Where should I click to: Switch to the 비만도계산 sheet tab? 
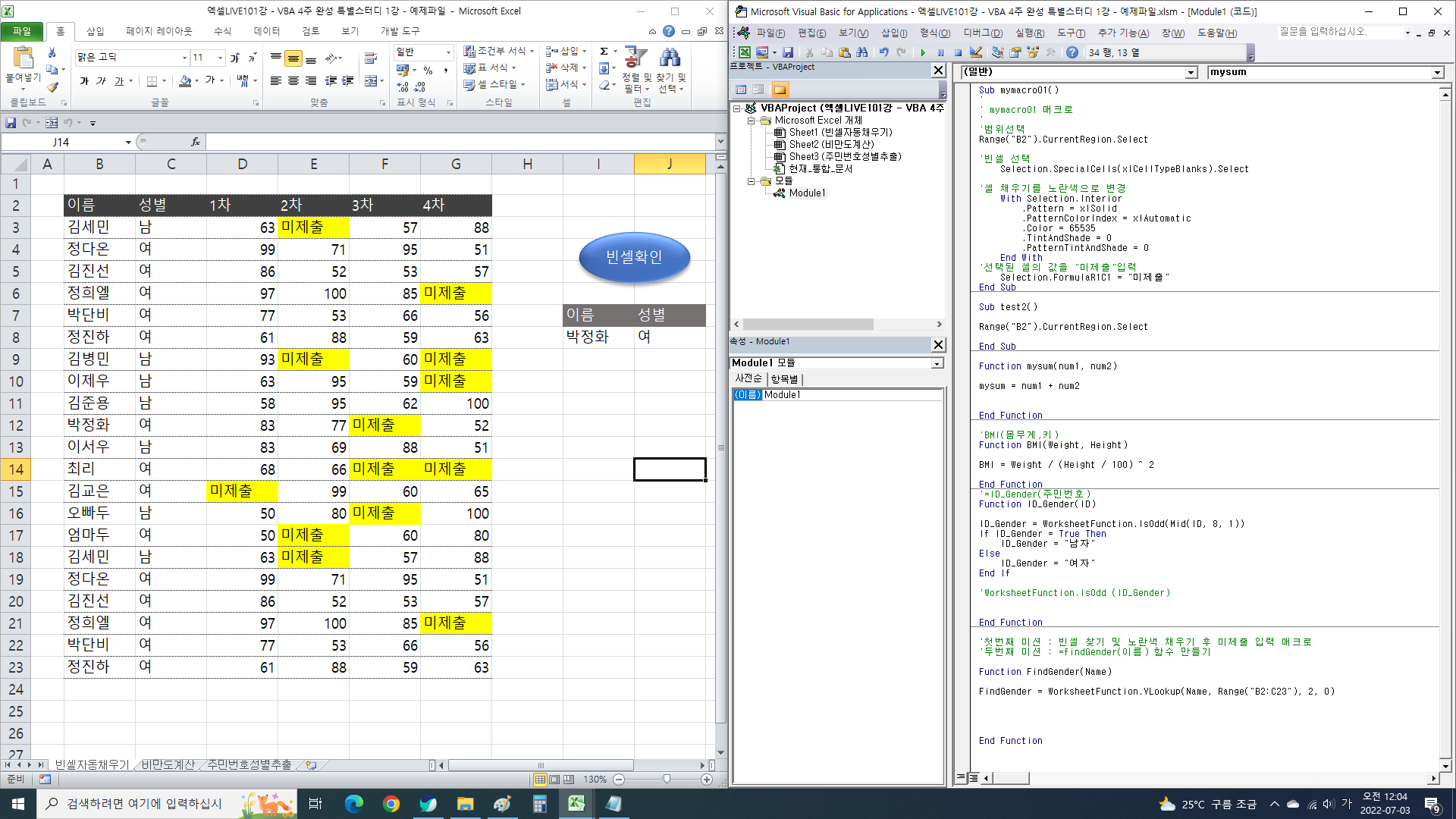[x=168, y=764]
